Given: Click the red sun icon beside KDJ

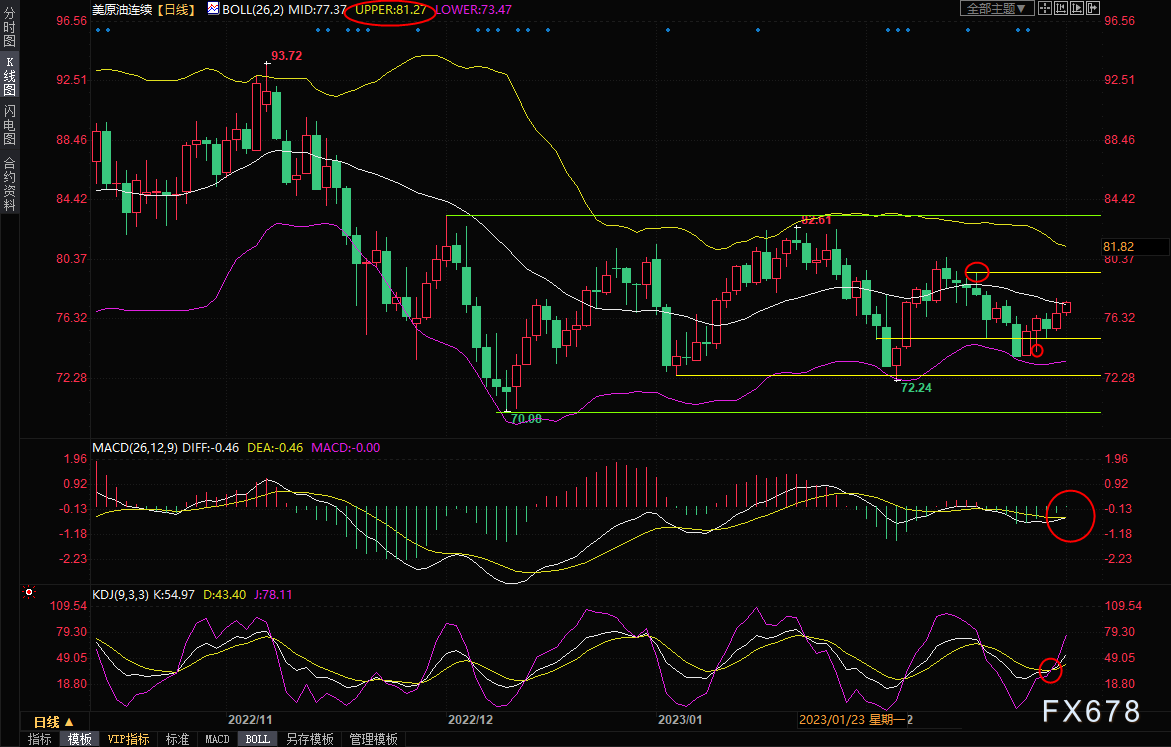Looking at the screenshot, I should [29, 592].
